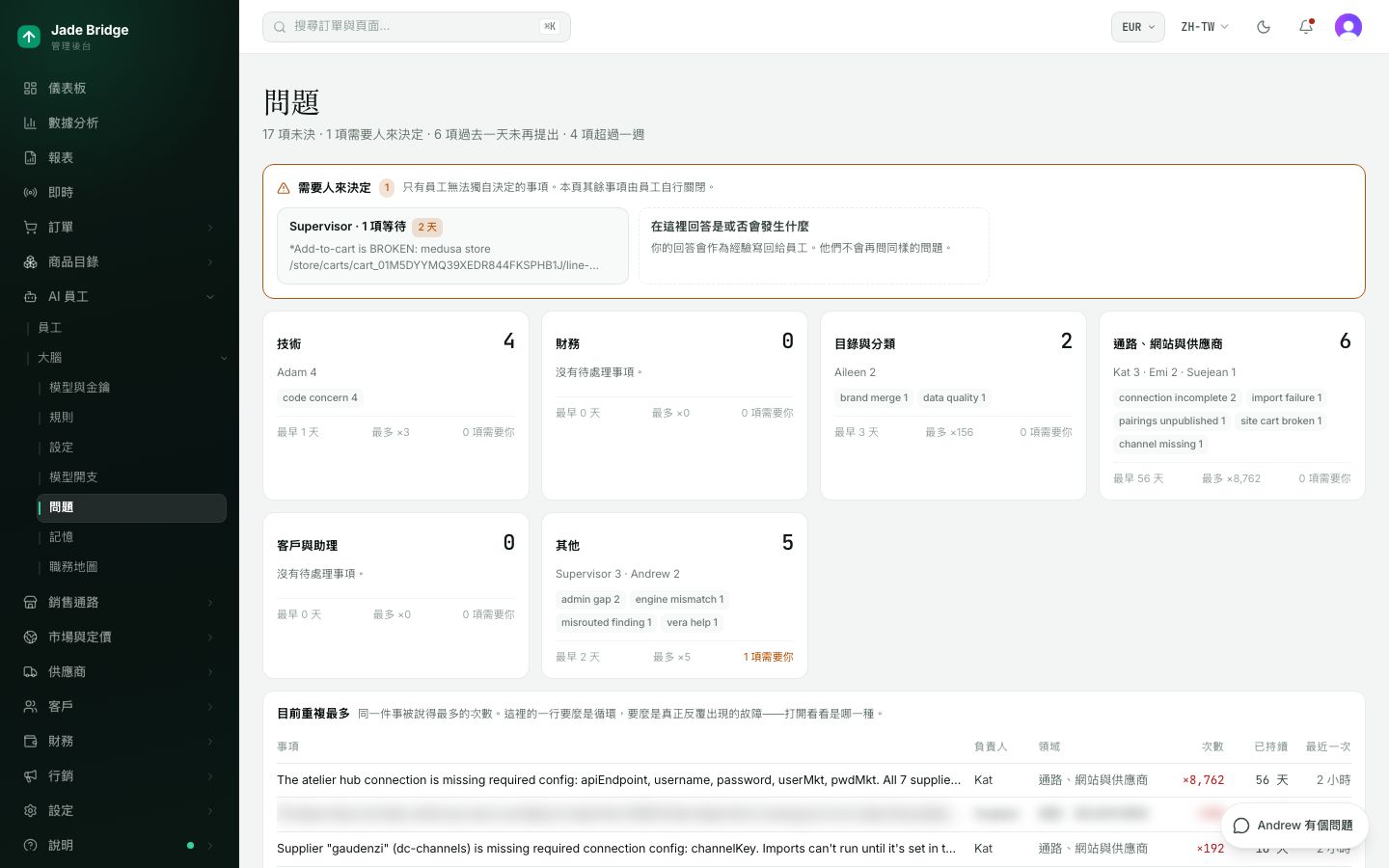Click the 客戶 people icon
Image resolution: width=1389 pixels, height=868 pixels.
[x=30, y=706]
